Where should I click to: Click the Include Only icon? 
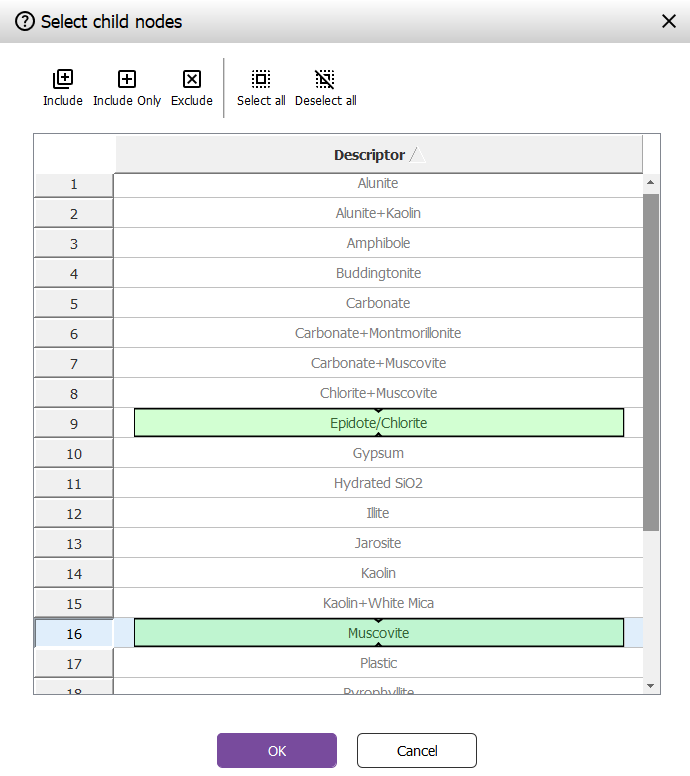127,80
